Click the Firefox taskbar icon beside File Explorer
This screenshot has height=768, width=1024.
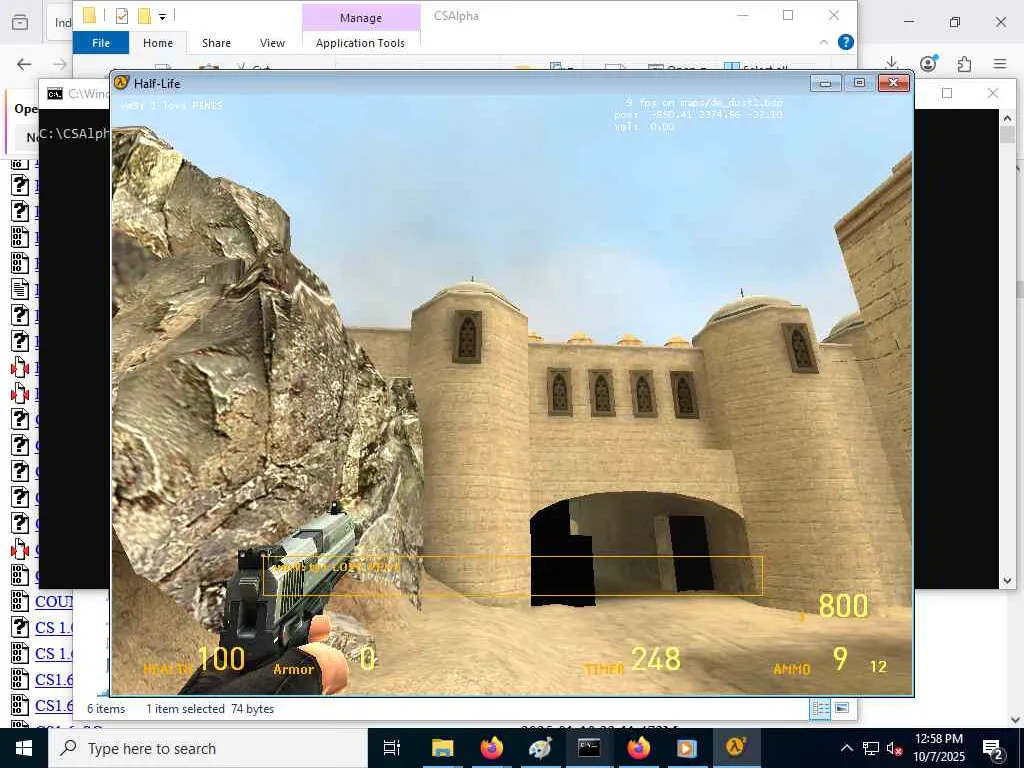(491, 748)
